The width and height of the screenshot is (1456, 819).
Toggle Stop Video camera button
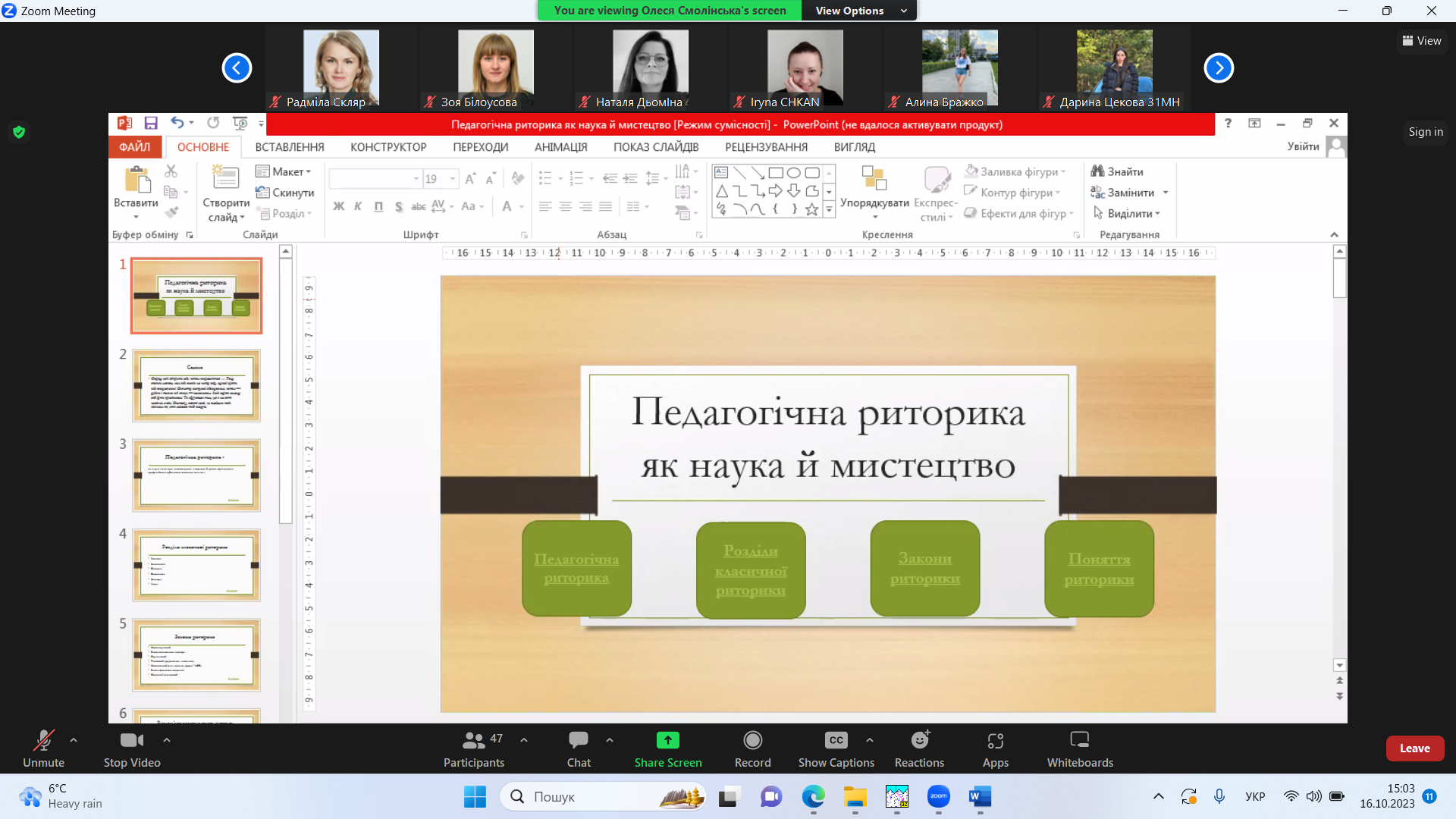click(x=132, y=740)
